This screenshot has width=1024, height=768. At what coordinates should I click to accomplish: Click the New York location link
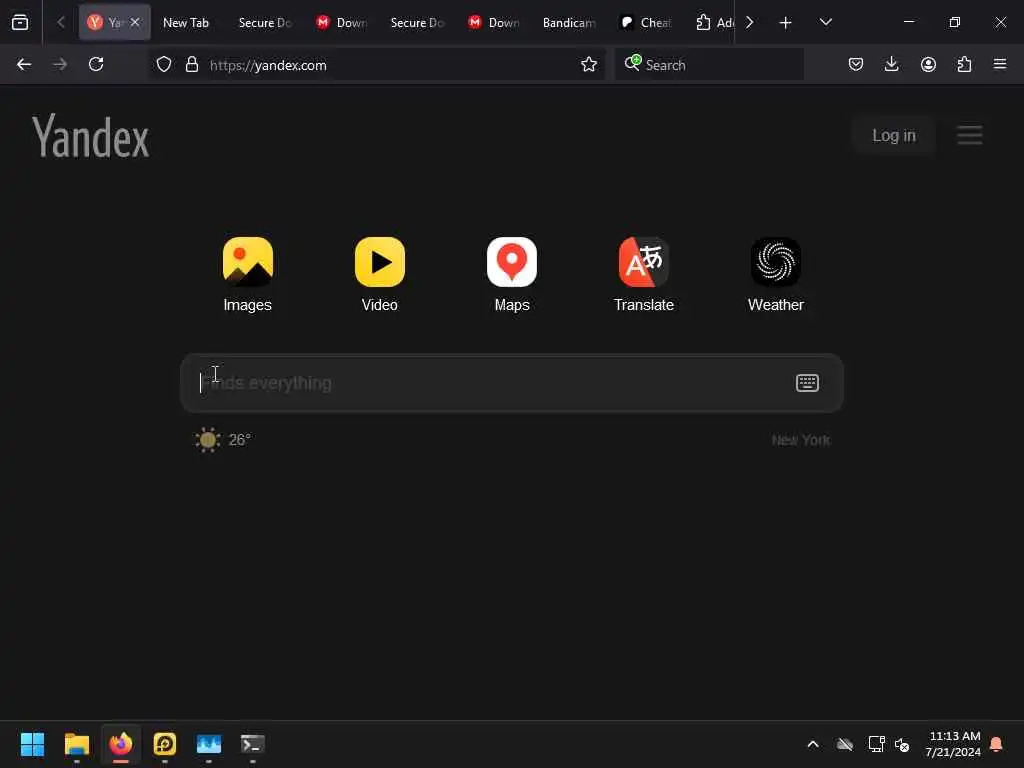pos(801,440)
